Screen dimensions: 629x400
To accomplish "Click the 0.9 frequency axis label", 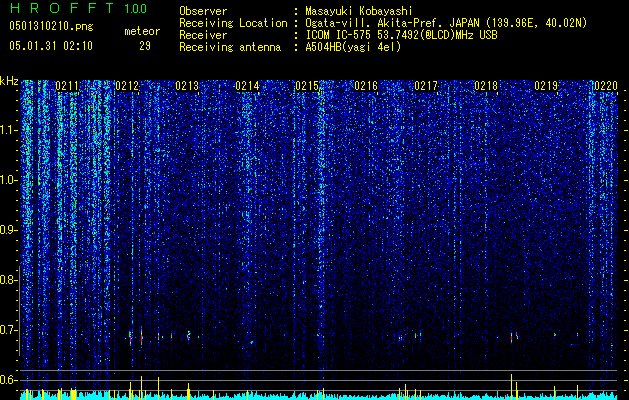I will click(x=9, y=230).
